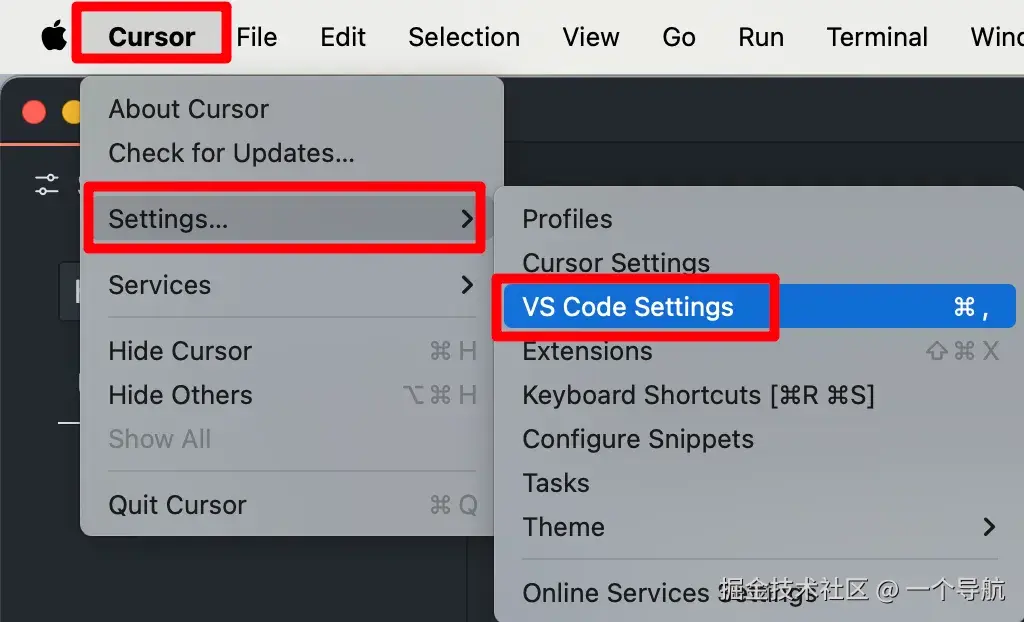Open the File menu

(x=256, y=37)
